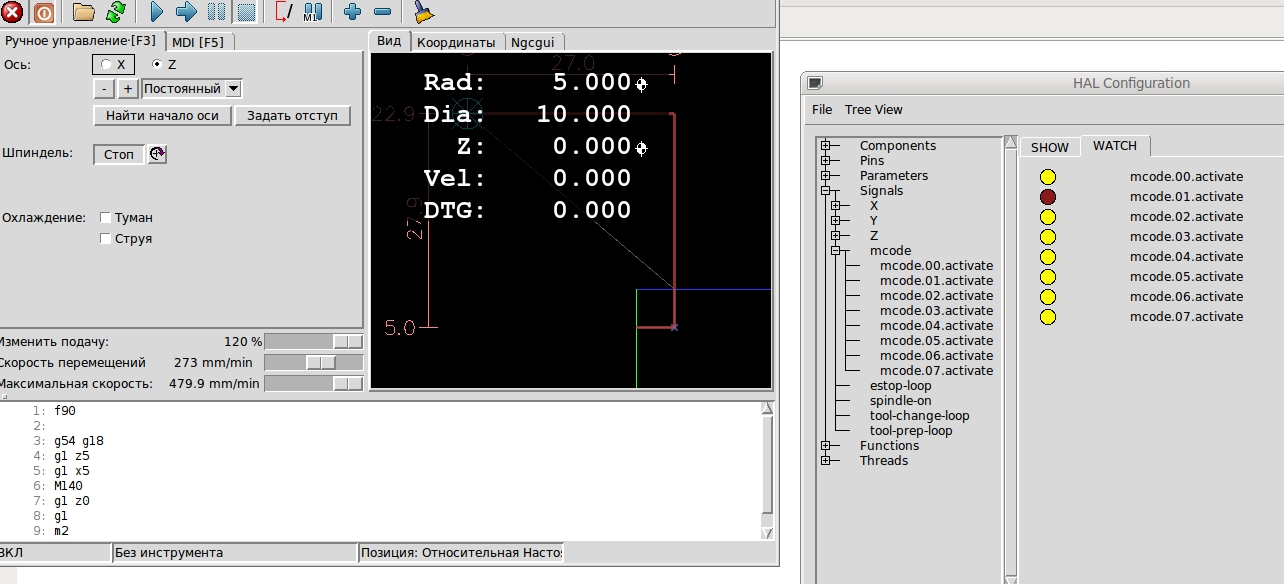Expand the Y signals node

[836, 221]
